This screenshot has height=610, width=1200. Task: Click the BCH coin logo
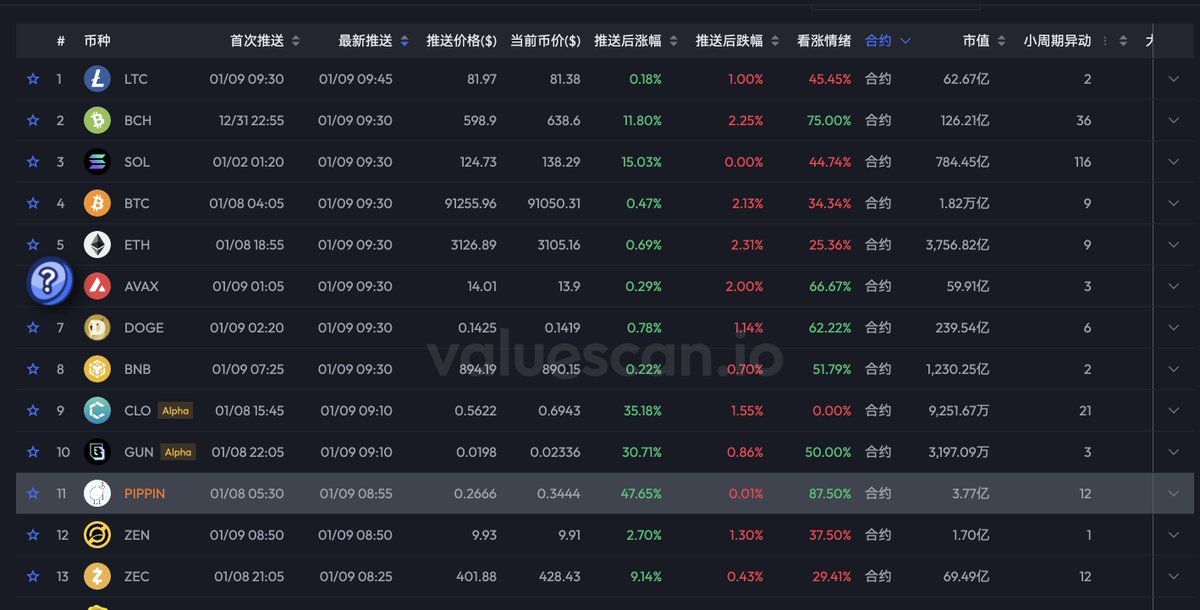(97, 120)
